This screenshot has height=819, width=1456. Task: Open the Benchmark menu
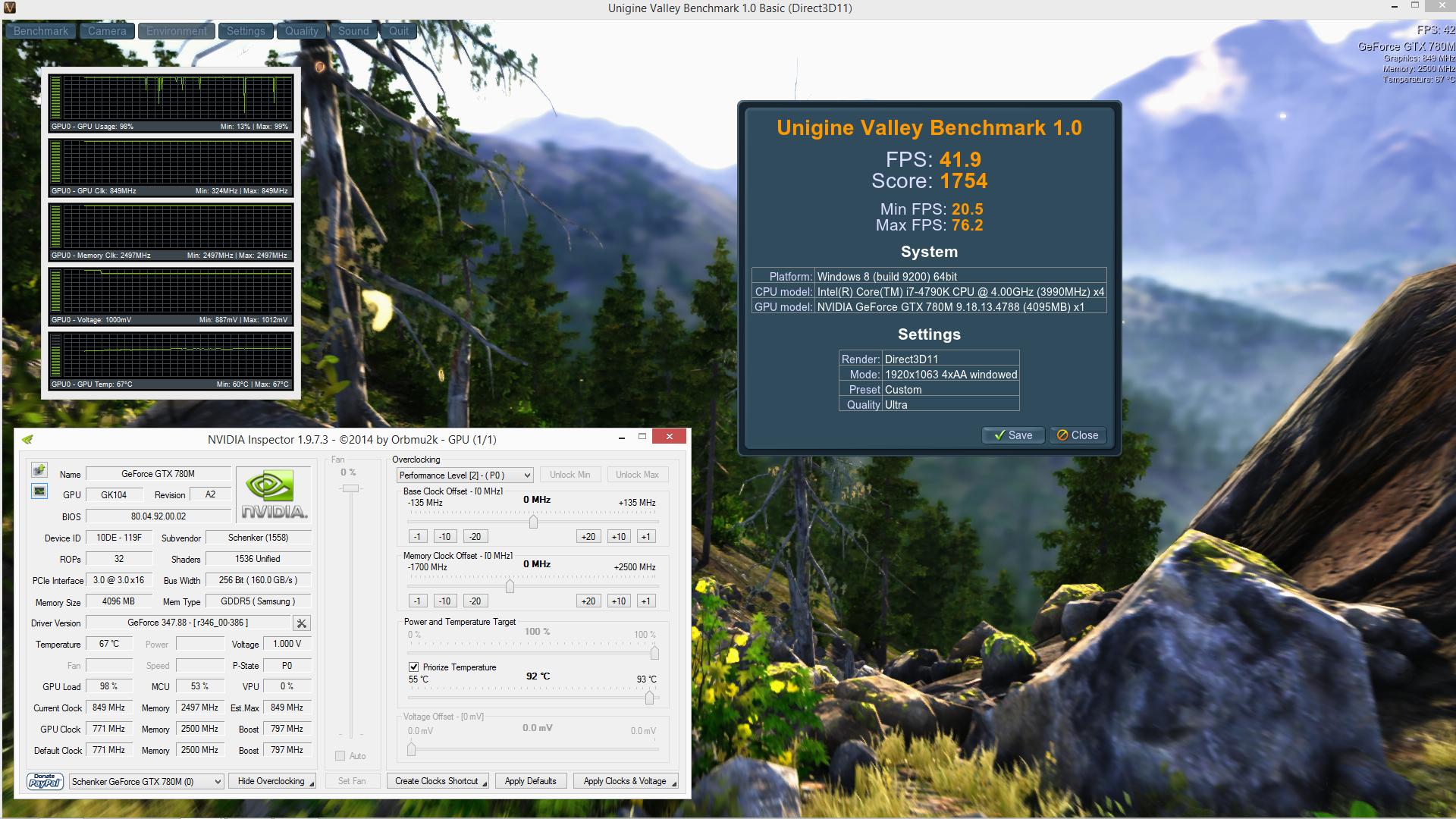click(x=41, y=31)
